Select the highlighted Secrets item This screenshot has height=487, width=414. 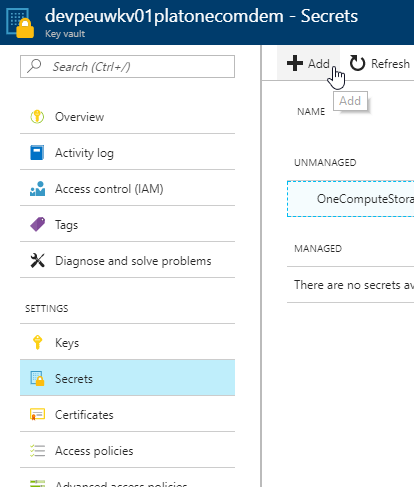[127, 378]
